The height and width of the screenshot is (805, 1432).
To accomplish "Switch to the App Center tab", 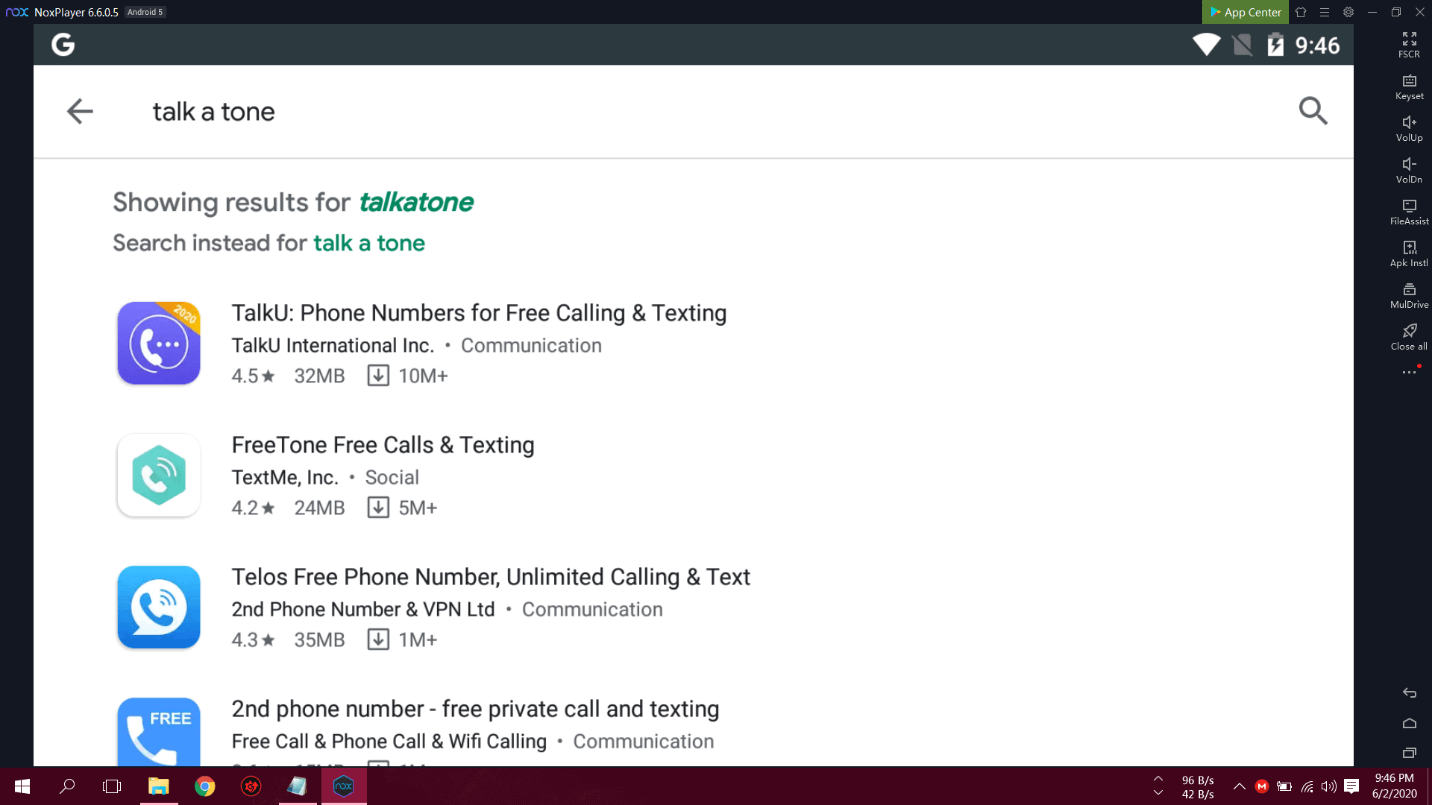I will 1244,12.
